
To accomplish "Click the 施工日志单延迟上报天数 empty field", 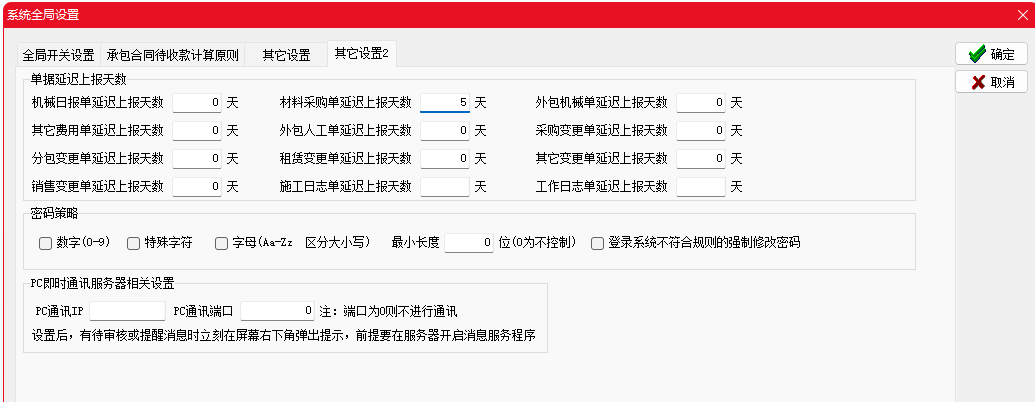I will [x=444, y=186].
